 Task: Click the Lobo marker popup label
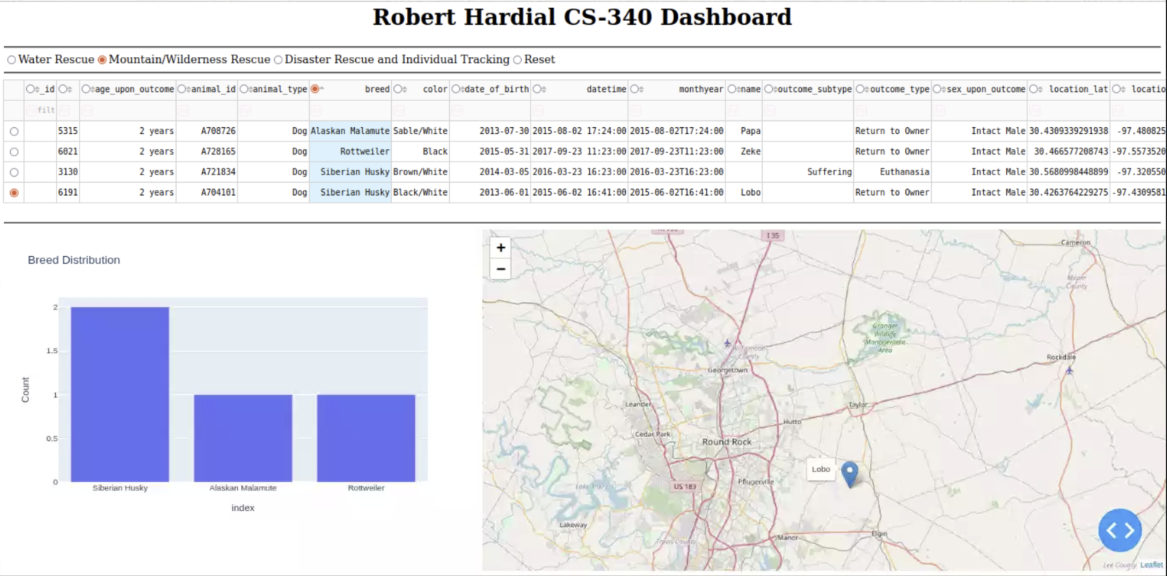(x=821, y=469)
